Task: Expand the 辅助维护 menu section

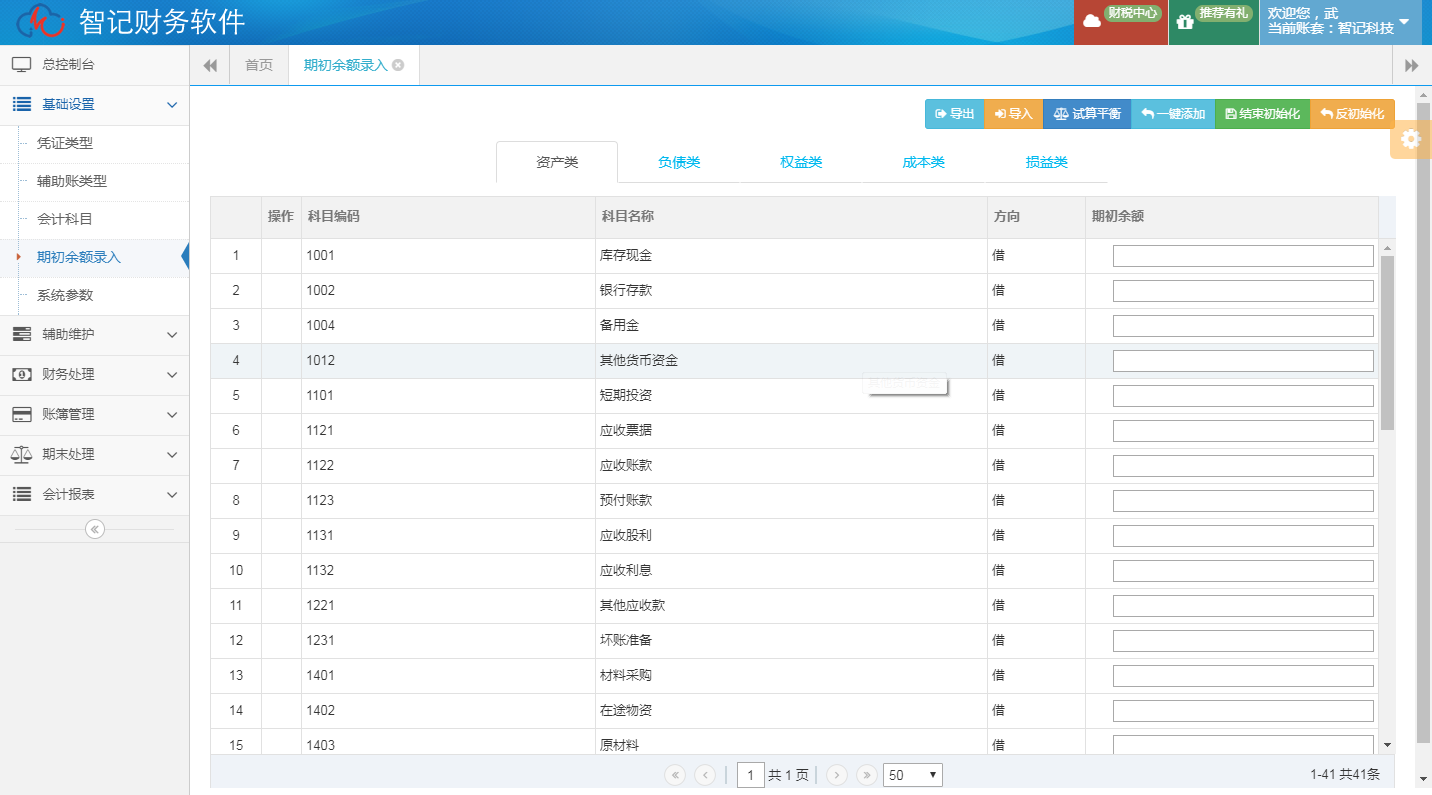Action: pos(94,335)
